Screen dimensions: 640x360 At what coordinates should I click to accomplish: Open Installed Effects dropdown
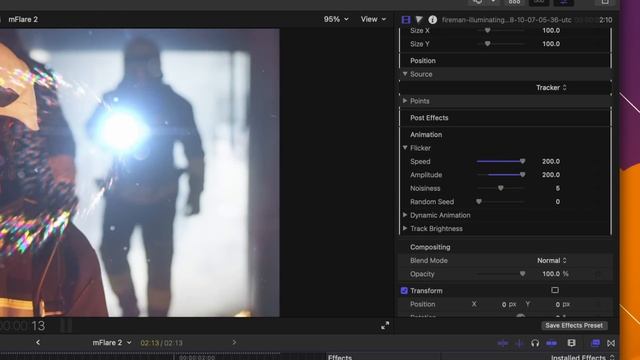(582, 357)
